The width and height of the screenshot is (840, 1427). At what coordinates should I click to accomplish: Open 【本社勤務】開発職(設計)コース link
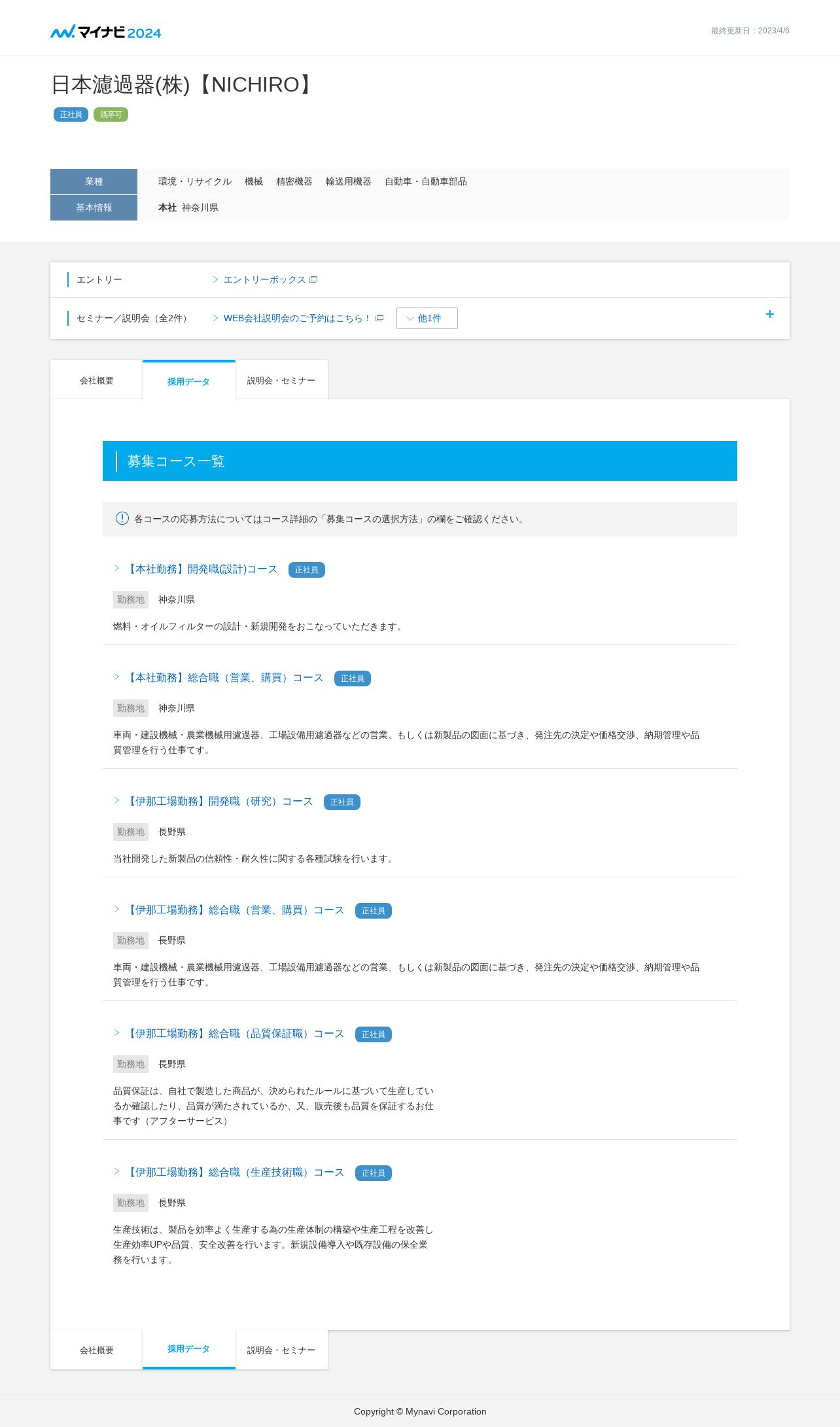click(201, 569)
